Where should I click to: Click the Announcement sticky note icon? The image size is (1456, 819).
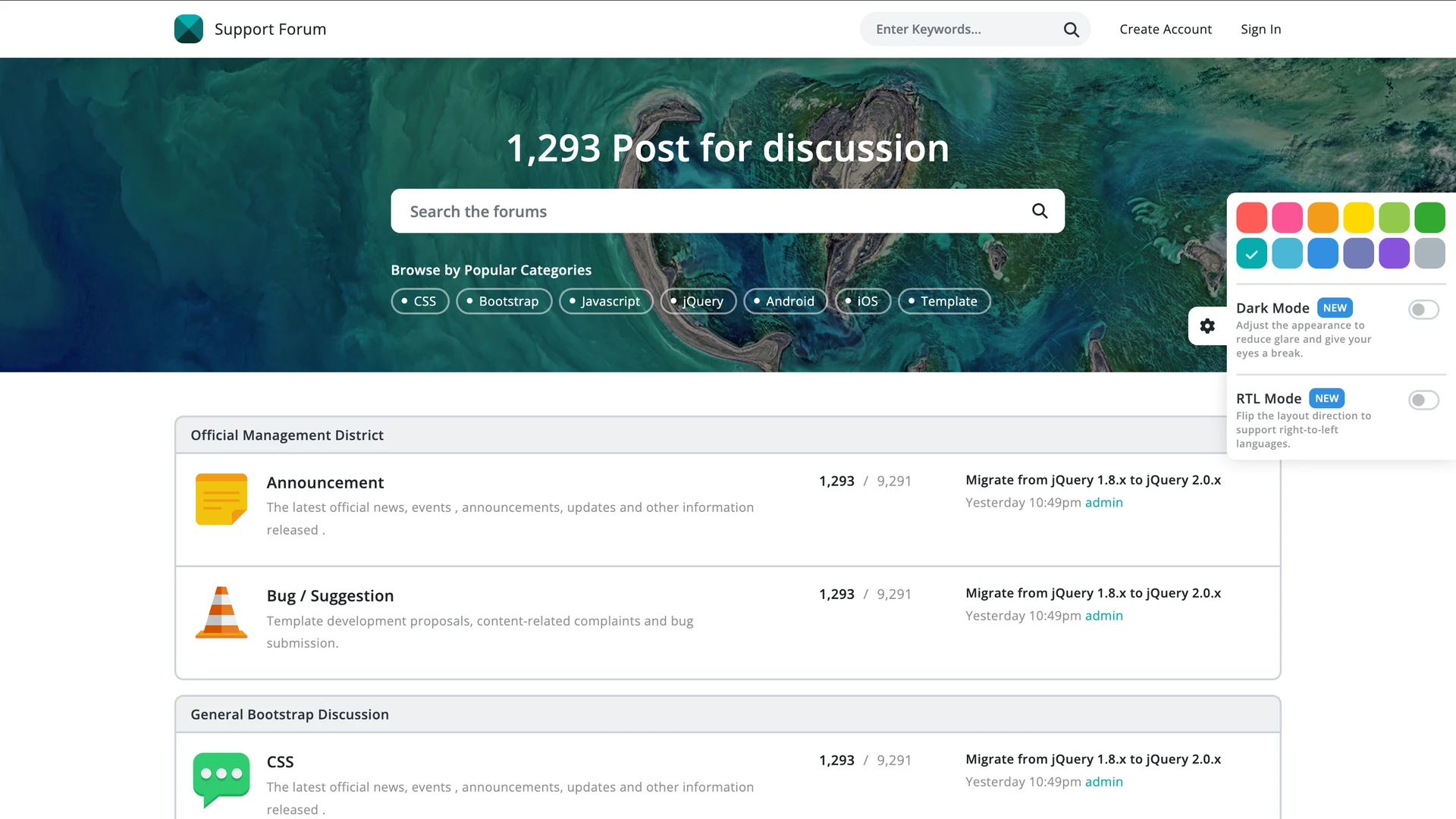221,499
